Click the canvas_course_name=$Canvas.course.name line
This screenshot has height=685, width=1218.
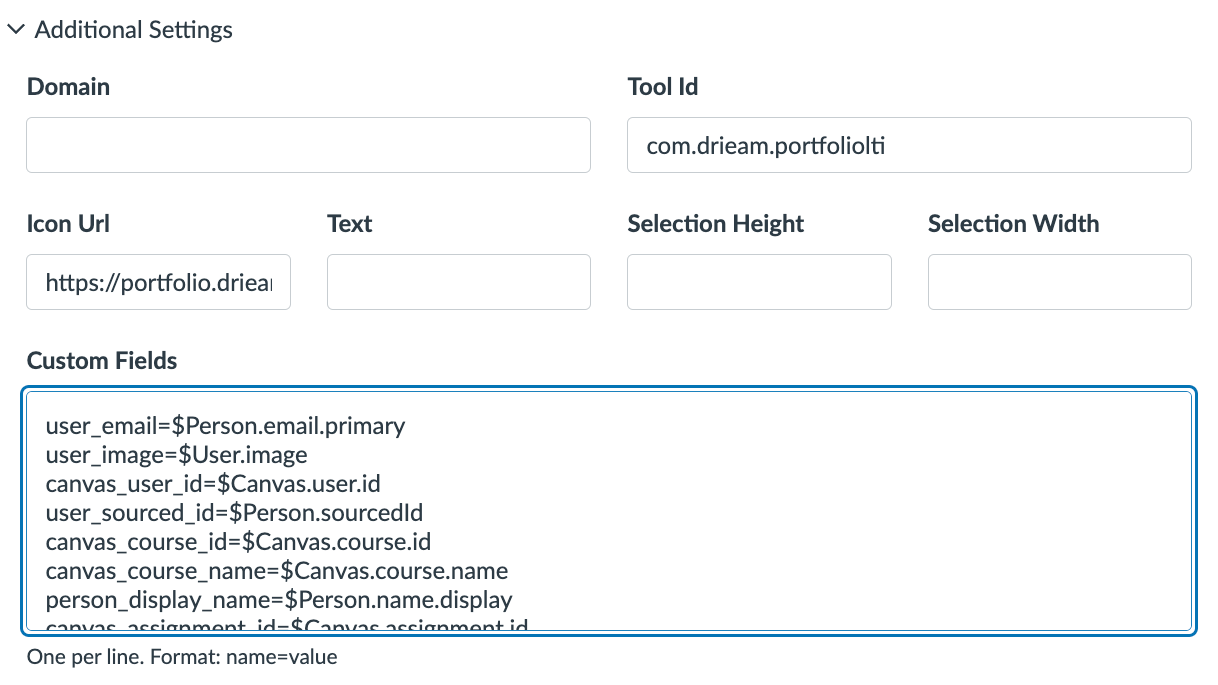click(x=276, y=571)
